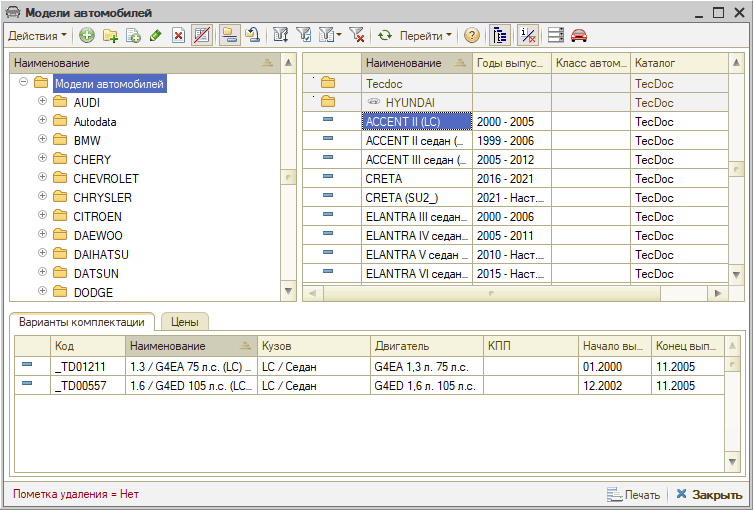
Task: Open Help with the question mark icon
Action: 472,35
